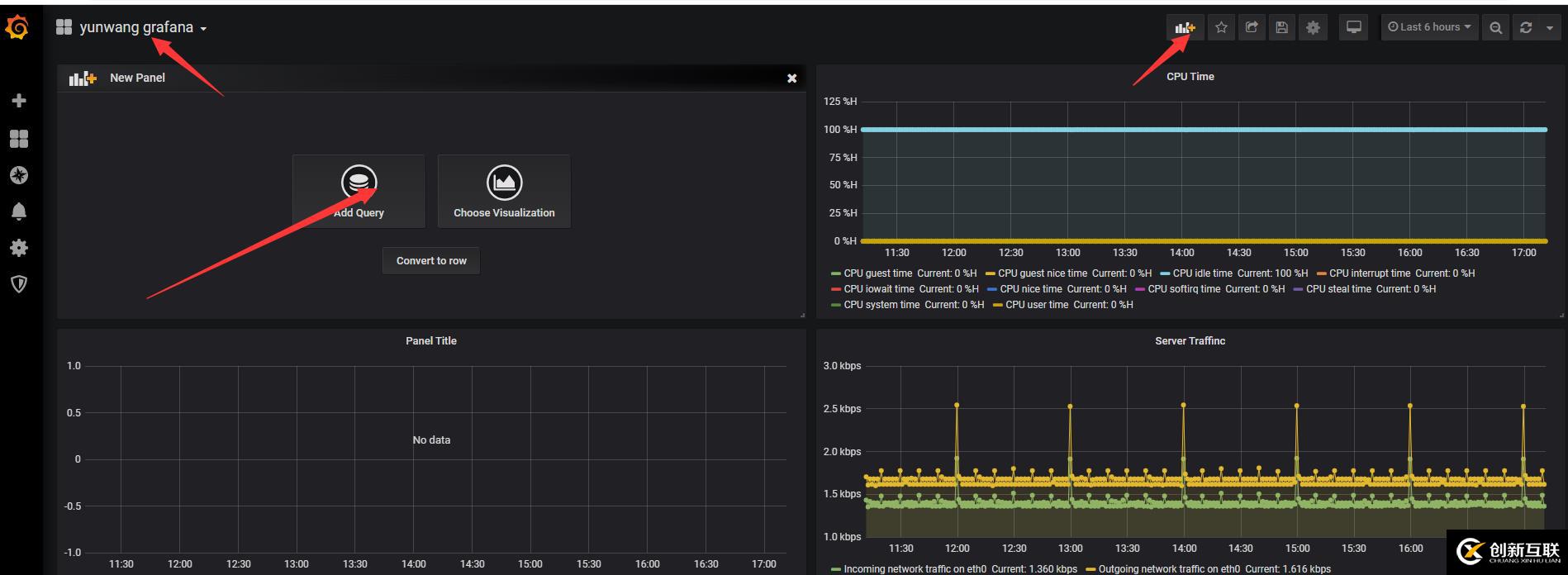Screen dimensions: 1568x575
Task: Click the 2.5 kbps axis label
Action: point(842,409)
